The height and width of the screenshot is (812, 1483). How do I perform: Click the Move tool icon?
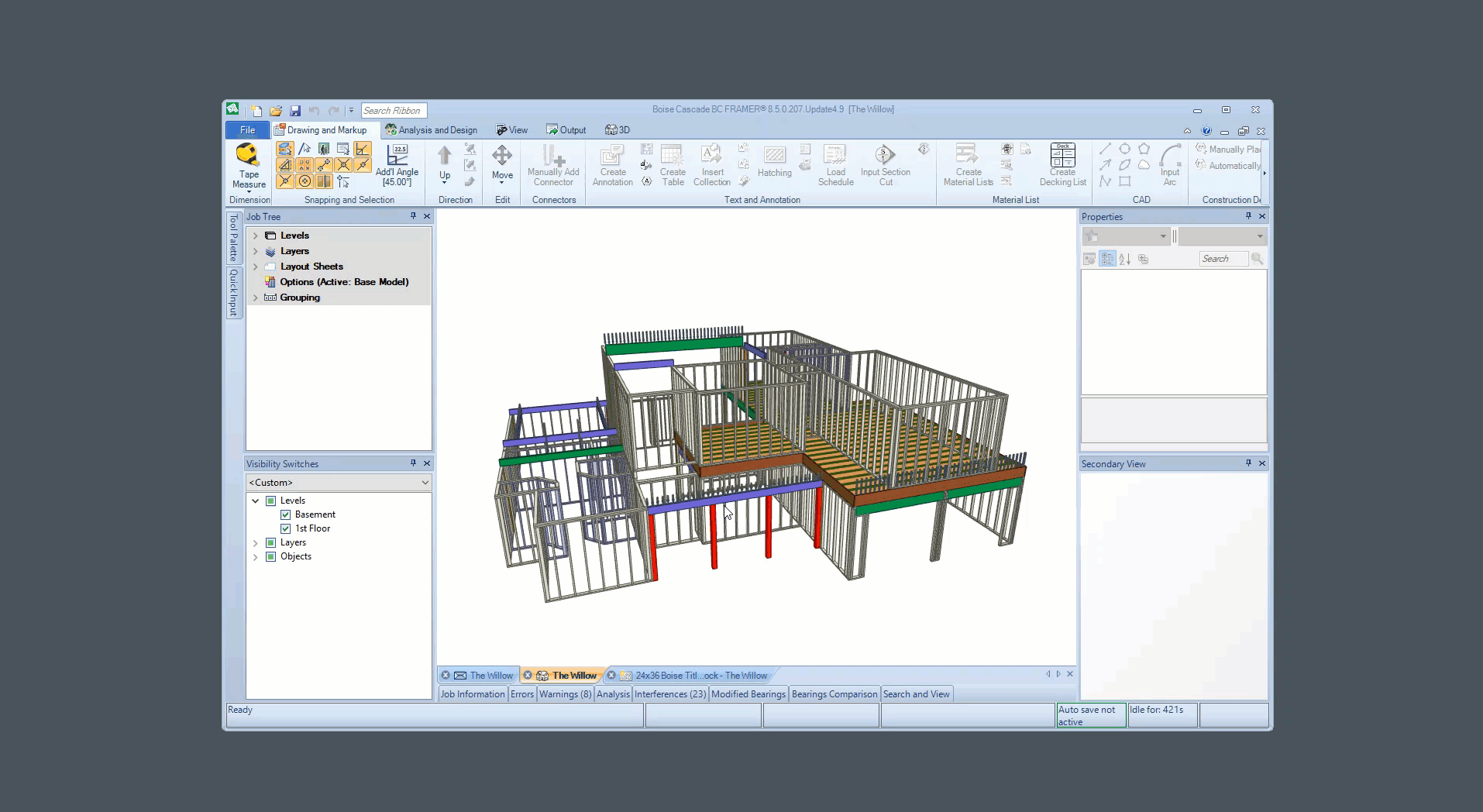point(502,156)
